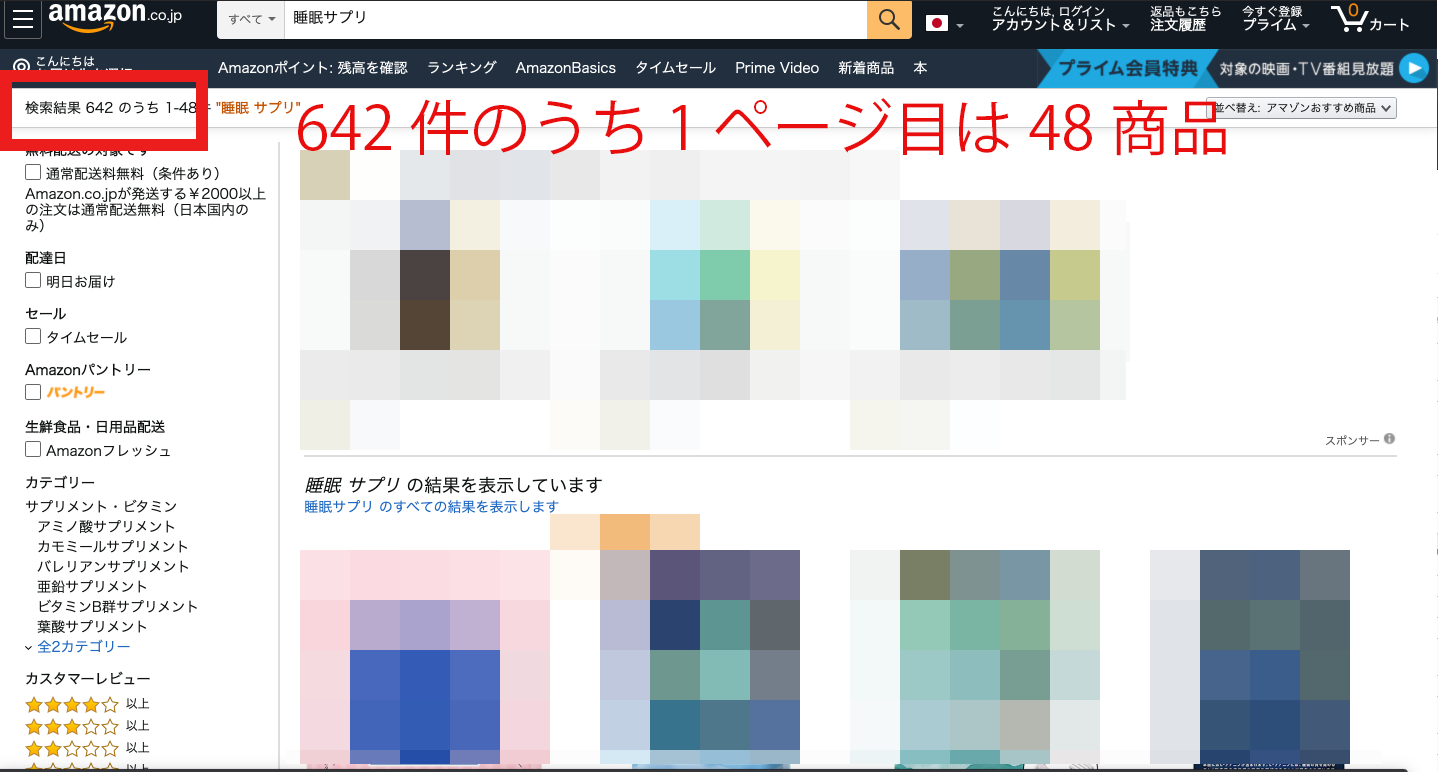Select ビタミンB群サプリメント category
1438x772 pixels.
pyautogui.click(x=118, y=606)
